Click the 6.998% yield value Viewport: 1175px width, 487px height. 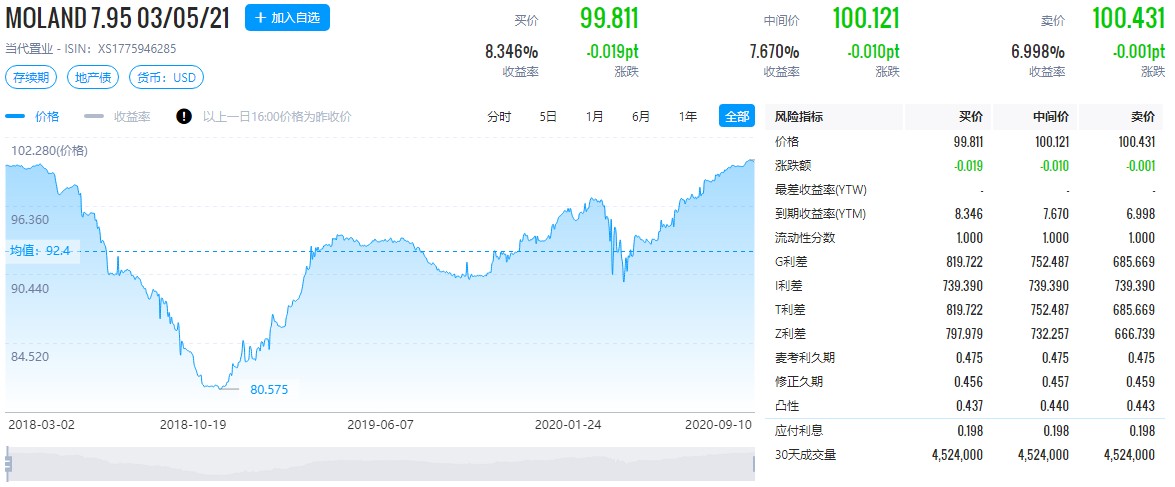point(1039,52)
